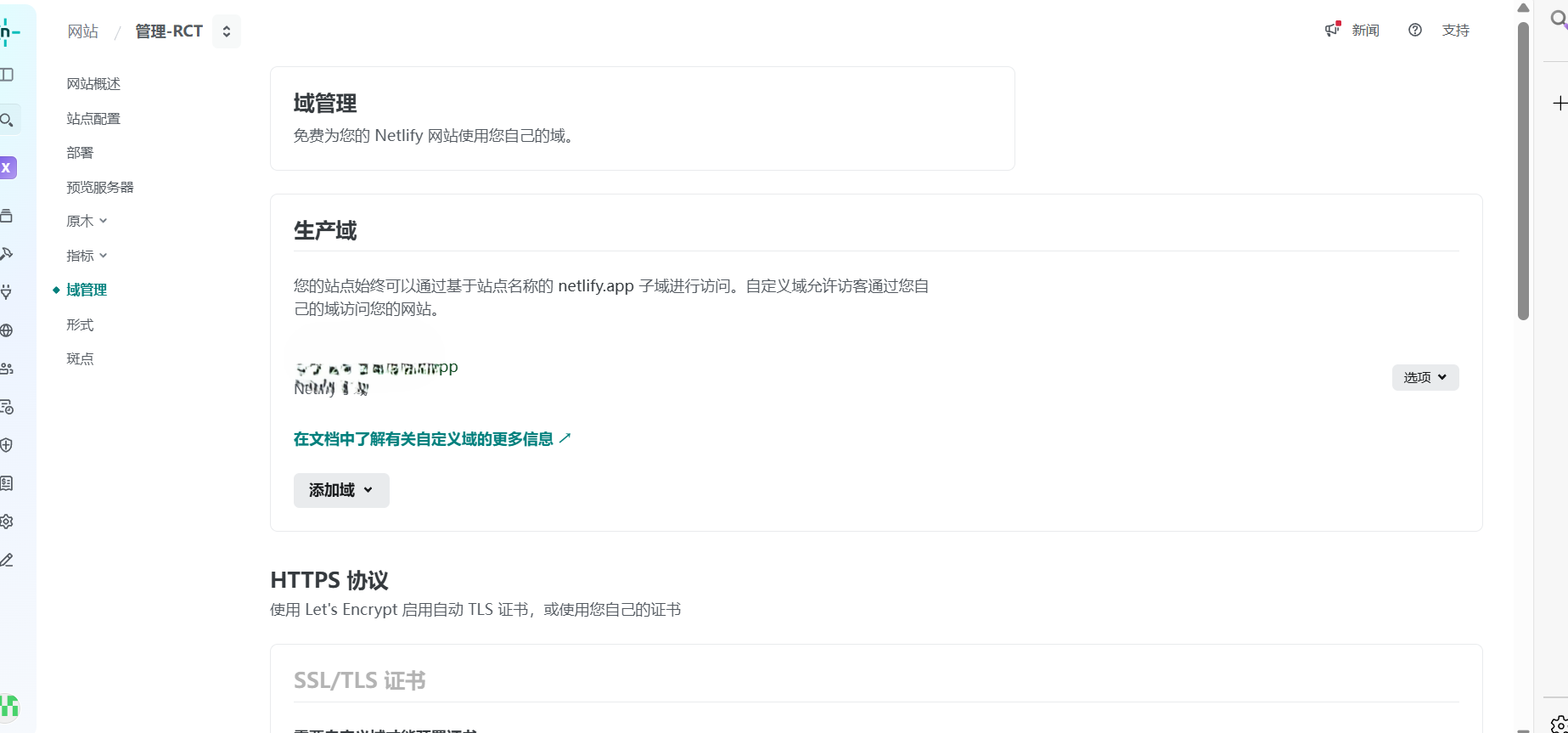
Task: Open the sites stack icon
Action: (x=7, y=216)
